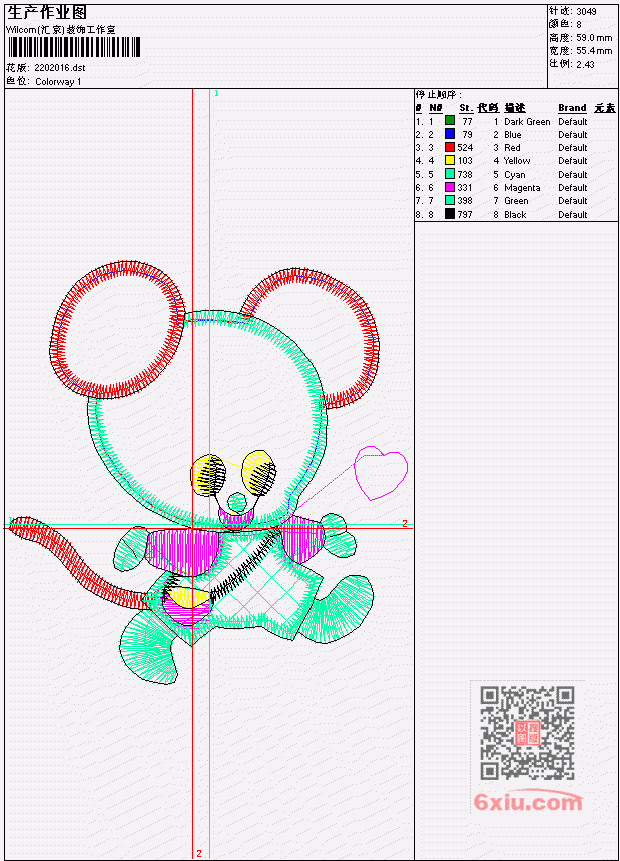Click stitch count 331 in Magenta row

(x=465, y=188)
